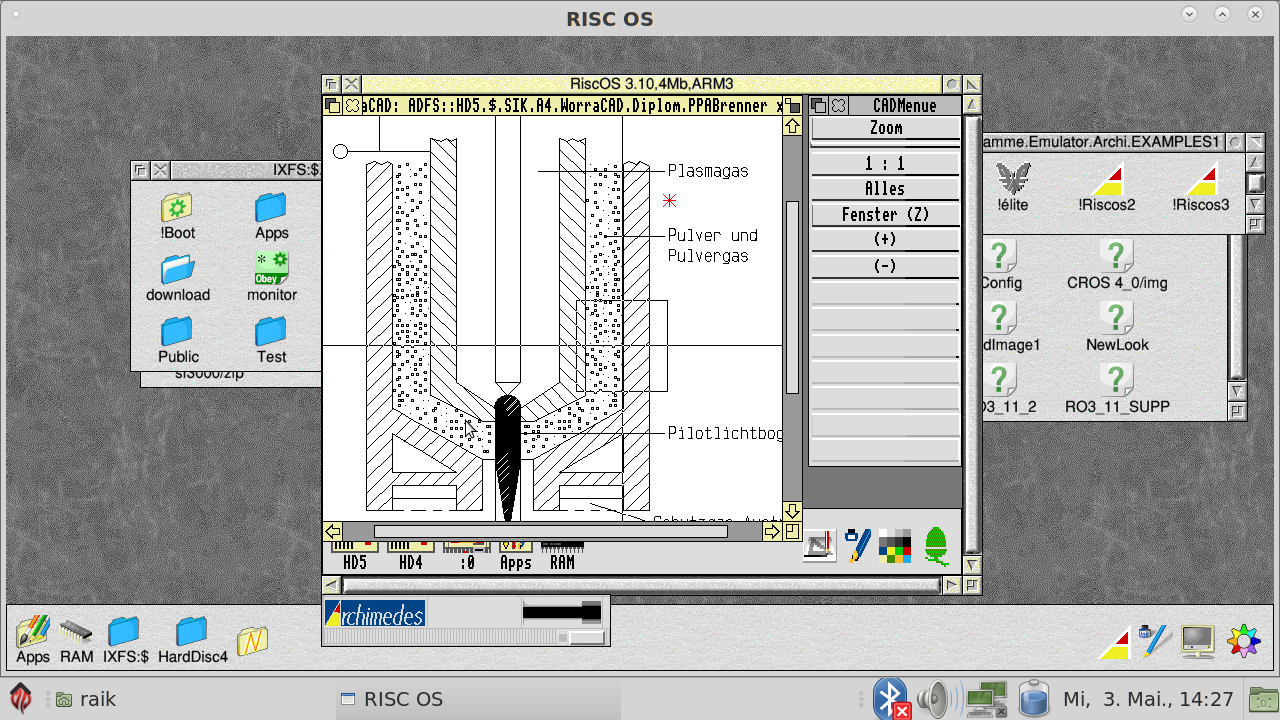Click the WorraCAD drawing board icon
The image size is (1280, 720).
pyautogui.click(x=819, y=545)
